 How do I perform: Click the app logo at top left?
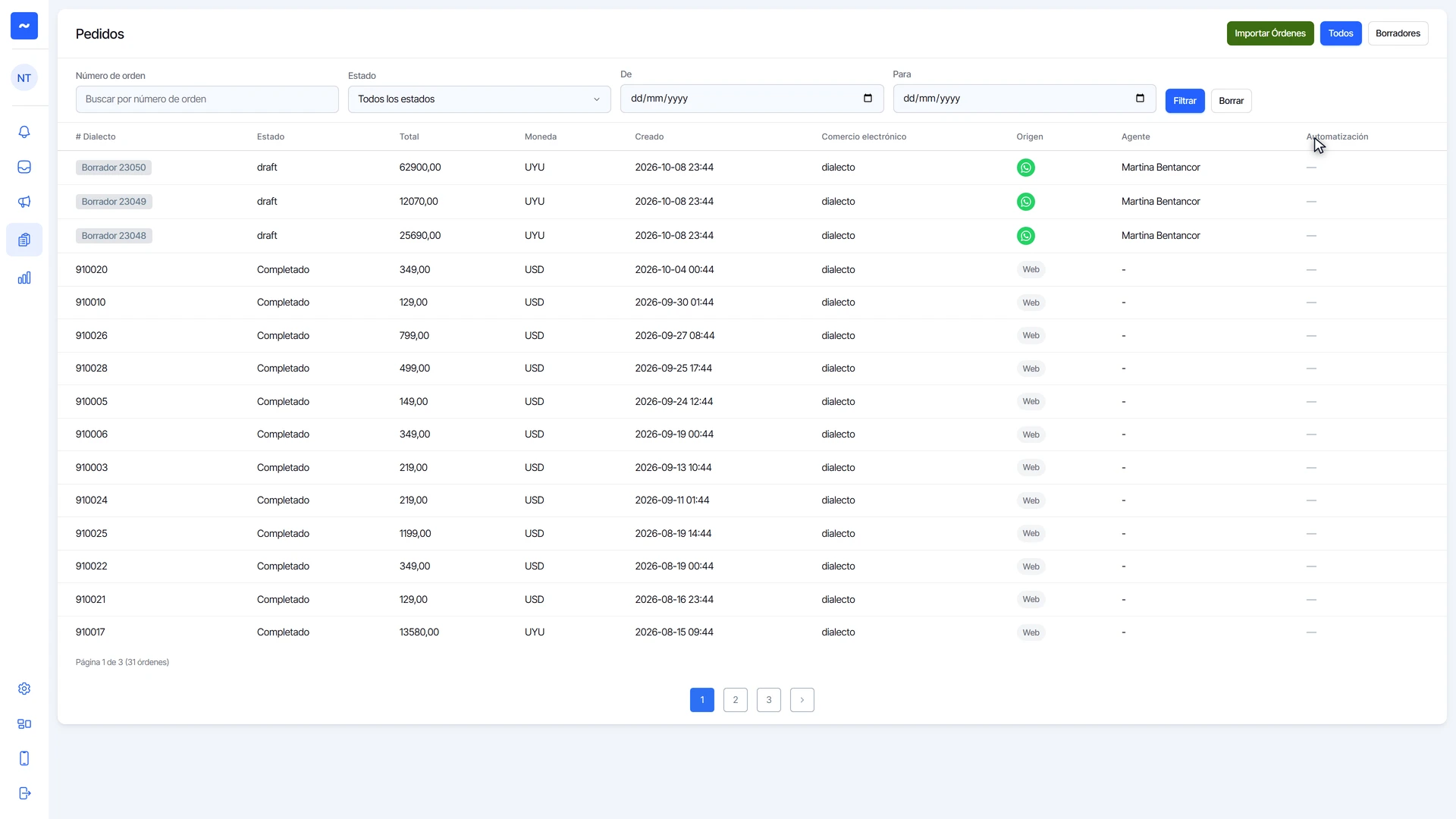point(24,26)
